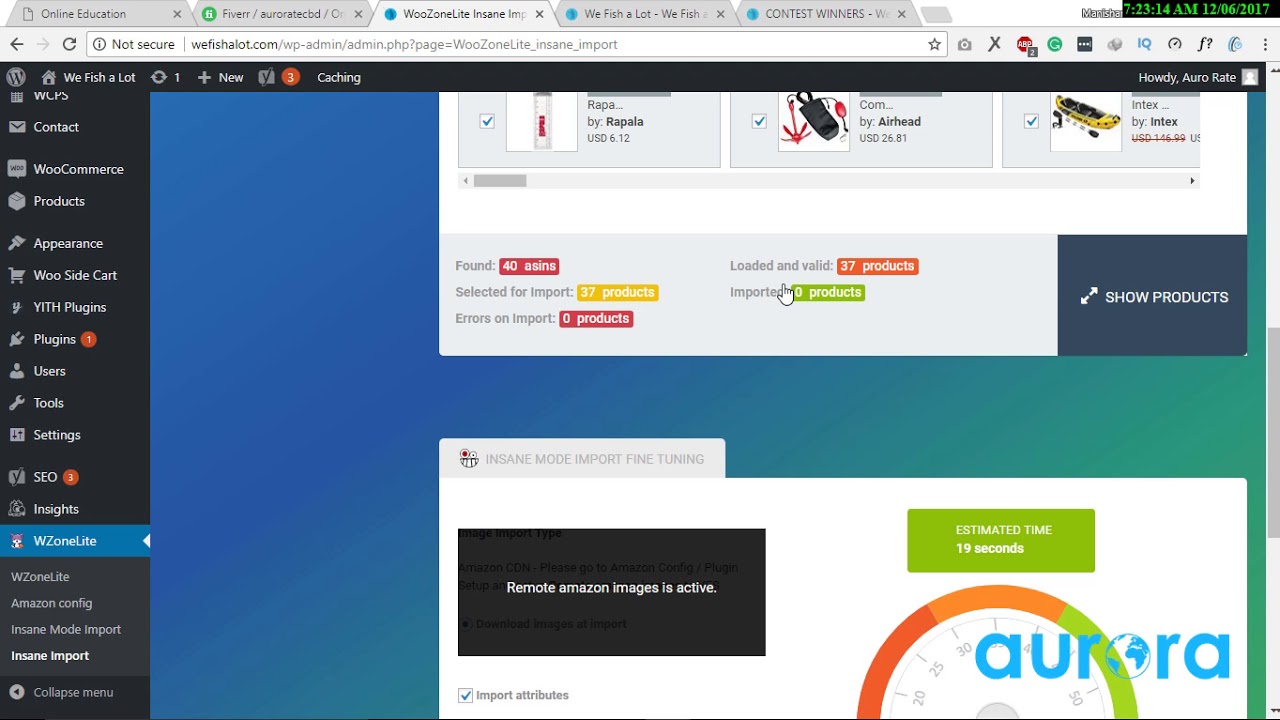1280x720 pixels.
Task: Click the browser back arrow
Action: (17, 44)
